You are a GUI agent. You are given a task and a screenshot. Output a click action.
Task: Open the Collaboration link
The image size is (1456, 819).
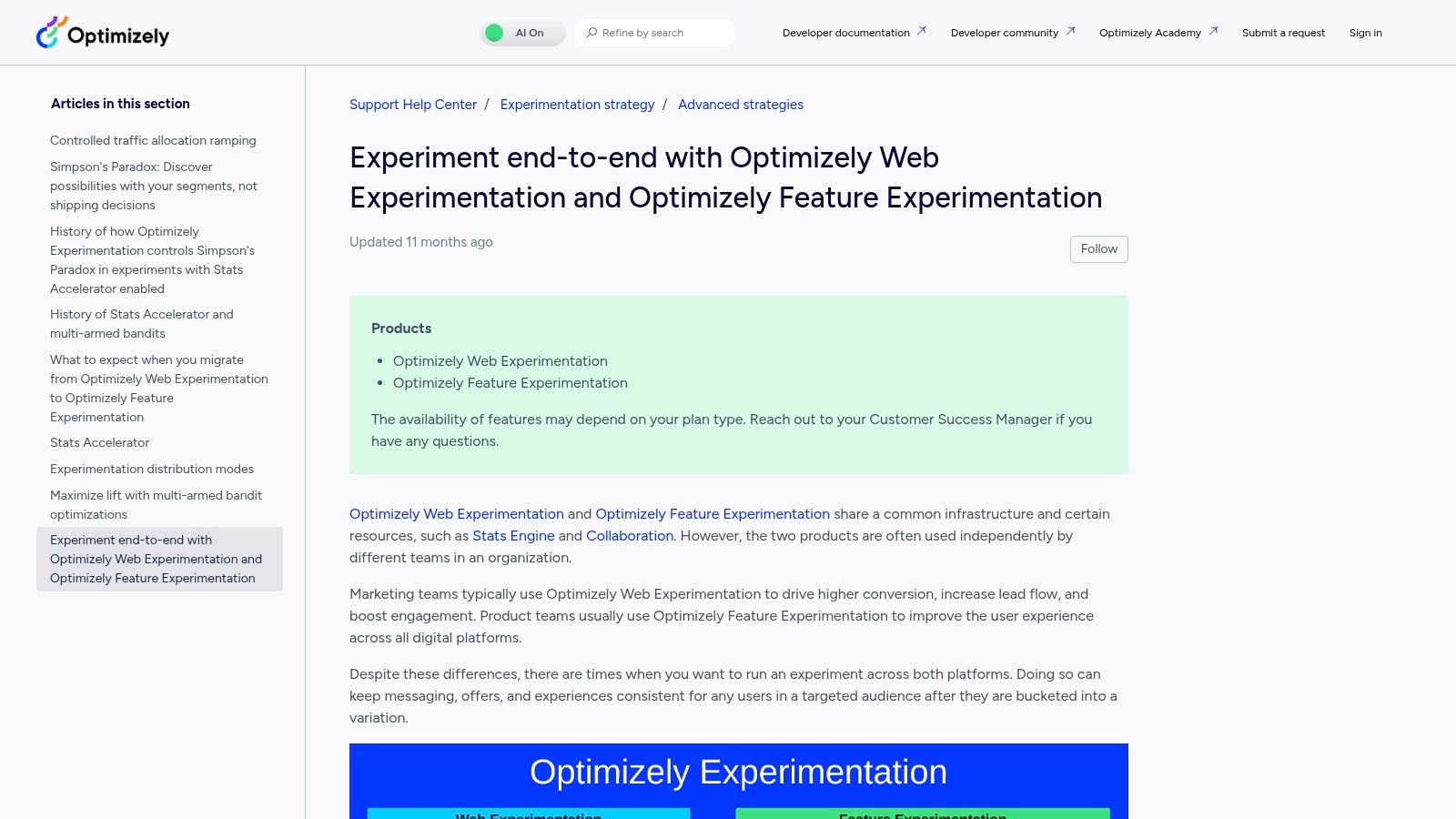[630, 536]
